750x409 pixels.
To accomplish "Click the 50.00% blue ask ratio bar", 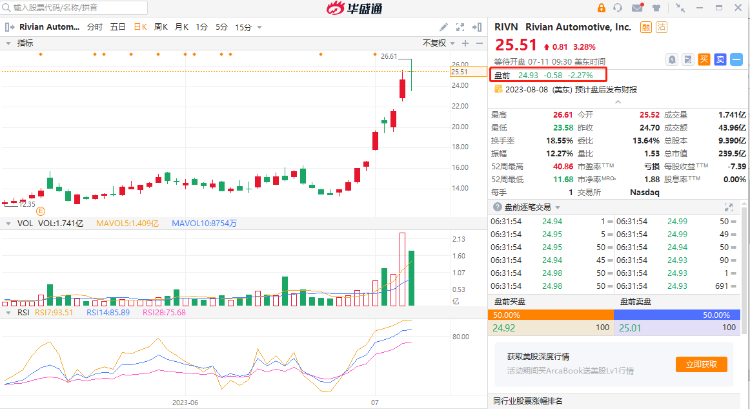I will point(677,315).
